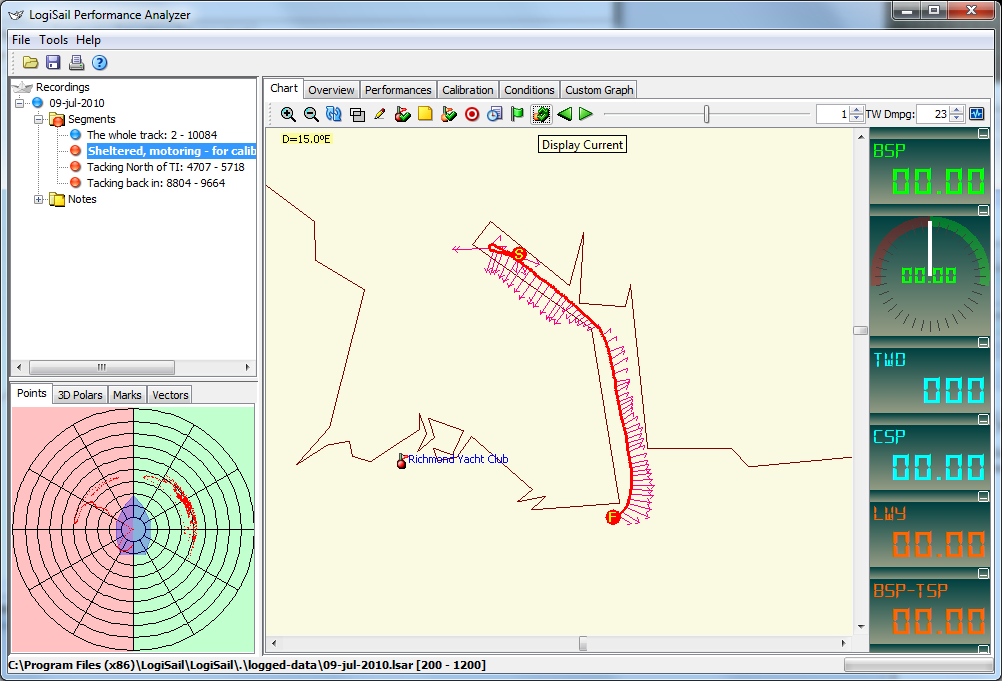
Task: Click the zoom in magnifier icon
Action: tap(288, 114)
